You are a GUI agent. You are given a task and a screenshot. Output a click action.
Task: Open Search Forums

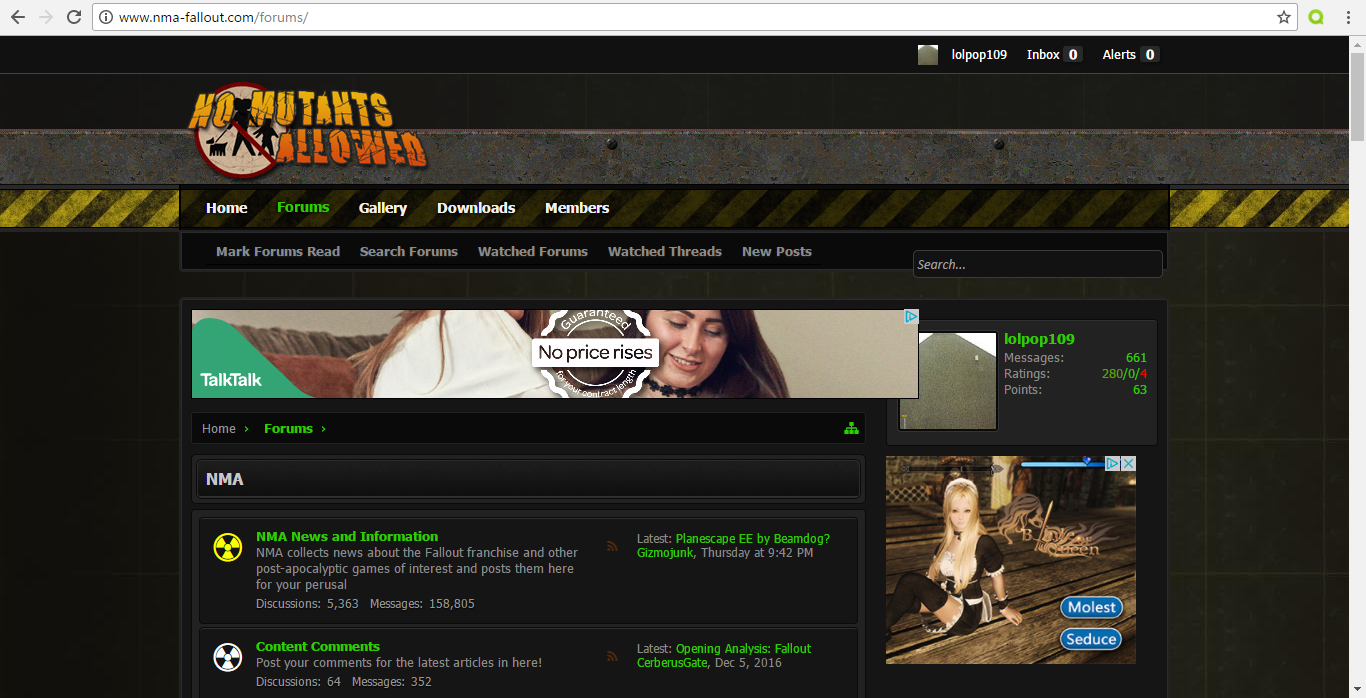tap(409, 252)
